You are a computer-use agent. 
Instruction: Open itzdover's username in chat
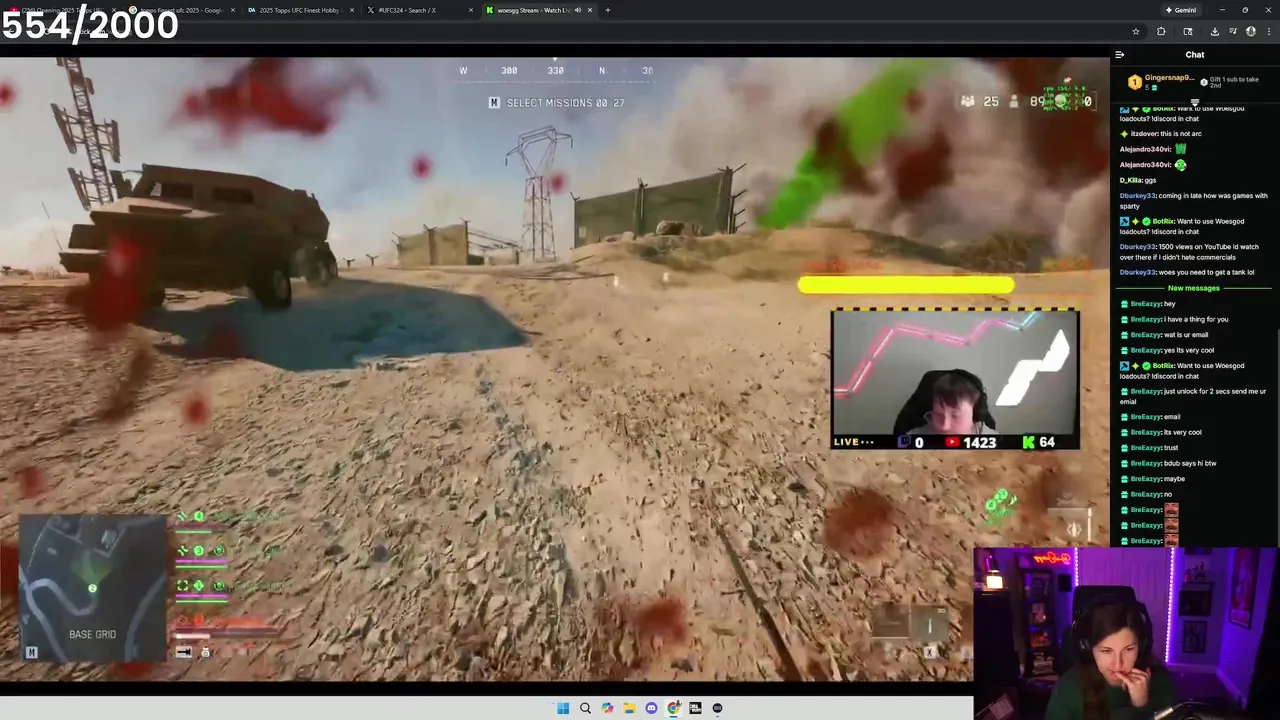[1146, 133]
